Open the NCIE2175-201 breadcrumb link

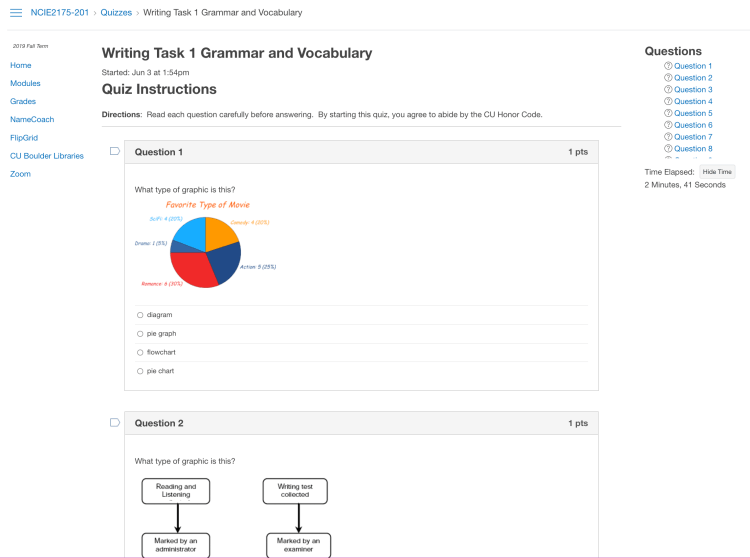pos(60,13)
